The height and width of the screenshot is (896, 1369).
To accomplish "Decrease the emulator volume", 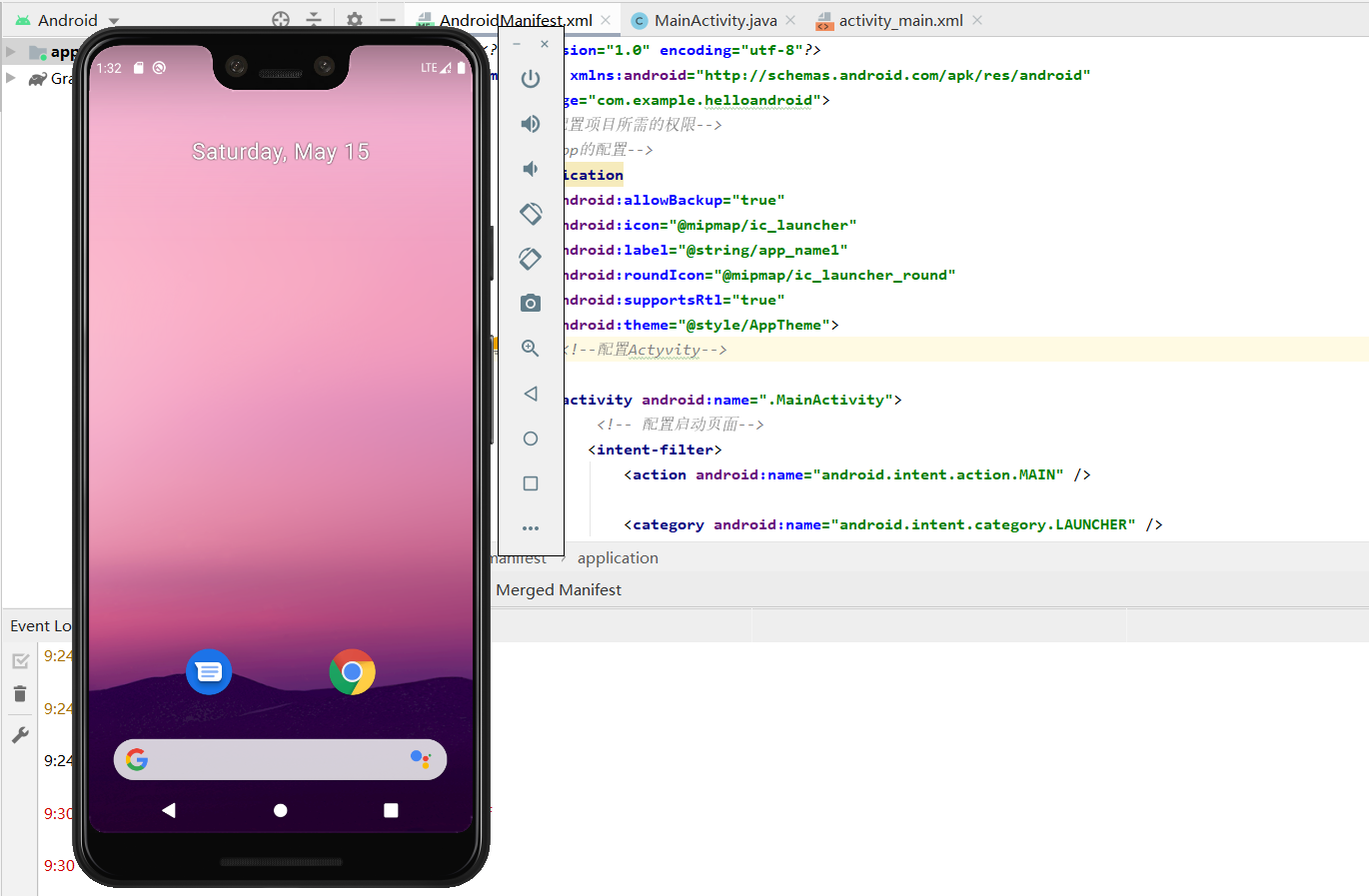I will pyautogui.click(x=531, y=169).
